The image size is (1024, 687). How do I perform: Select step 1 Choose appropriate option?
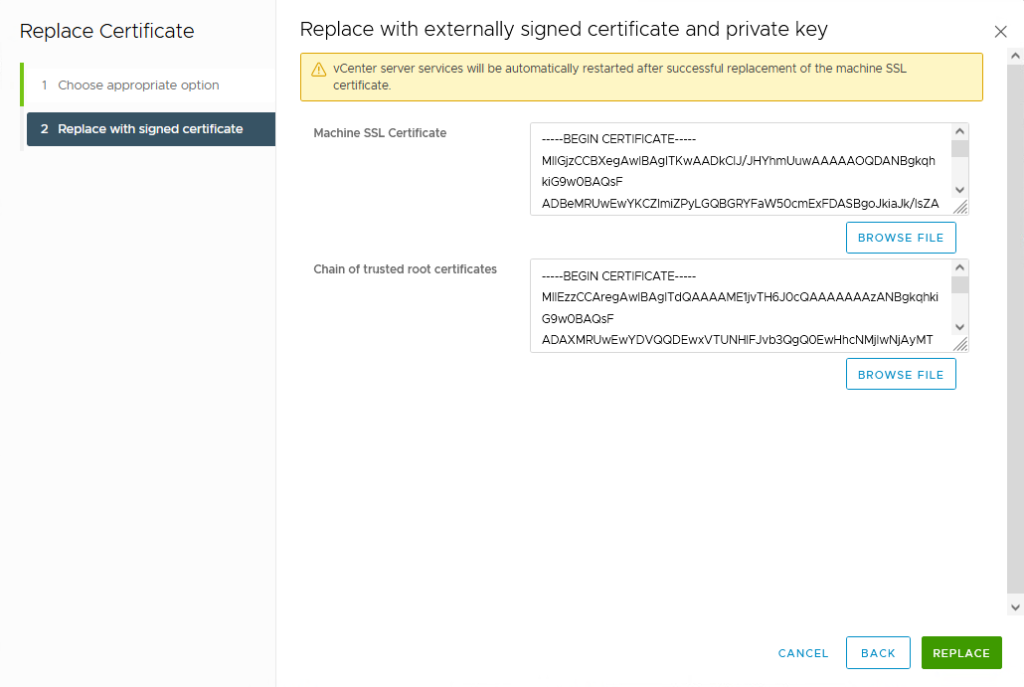point(150,85)
